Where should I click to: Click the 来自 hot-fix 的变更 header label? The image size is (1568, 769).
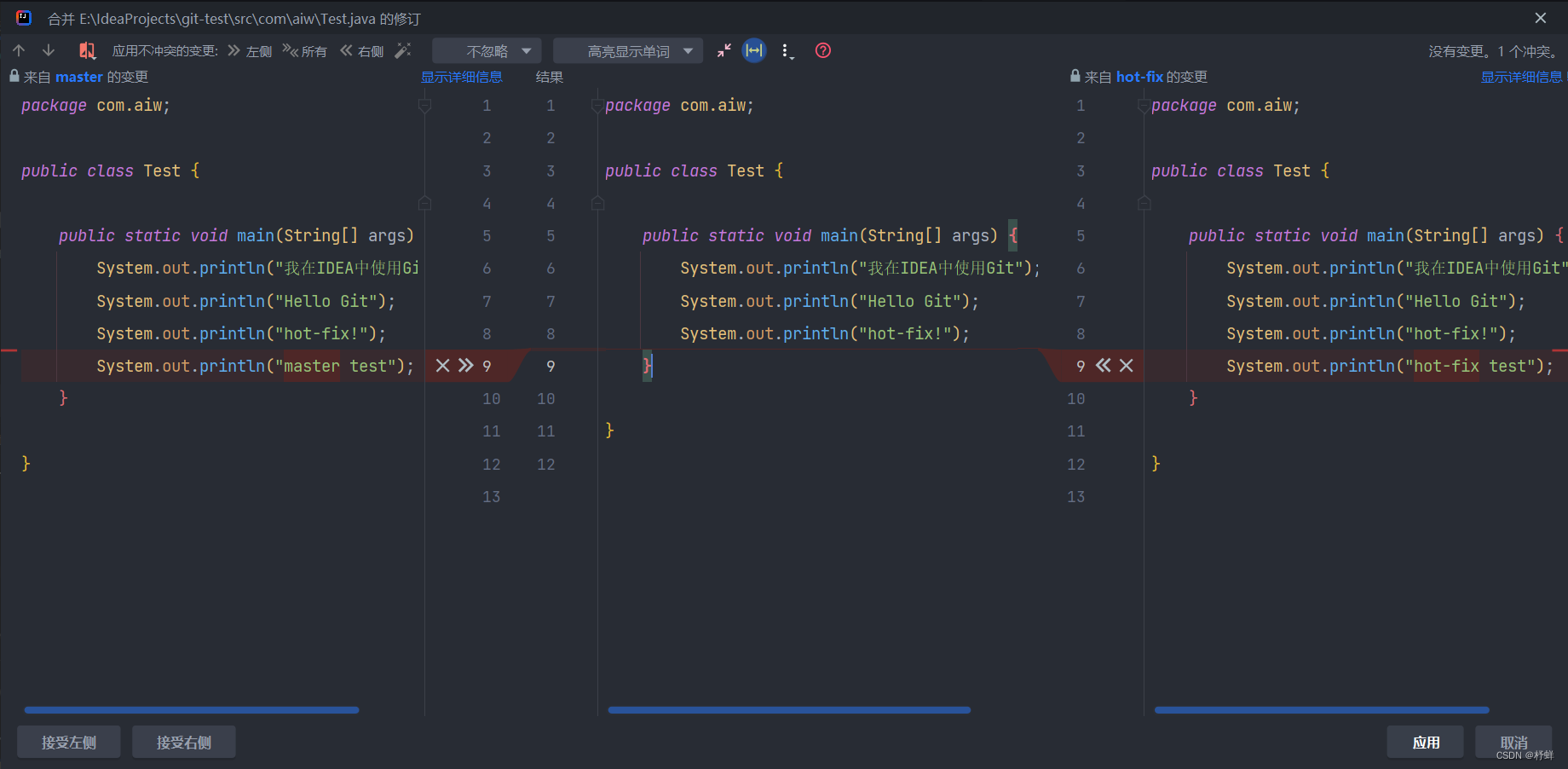(1146, 77)
